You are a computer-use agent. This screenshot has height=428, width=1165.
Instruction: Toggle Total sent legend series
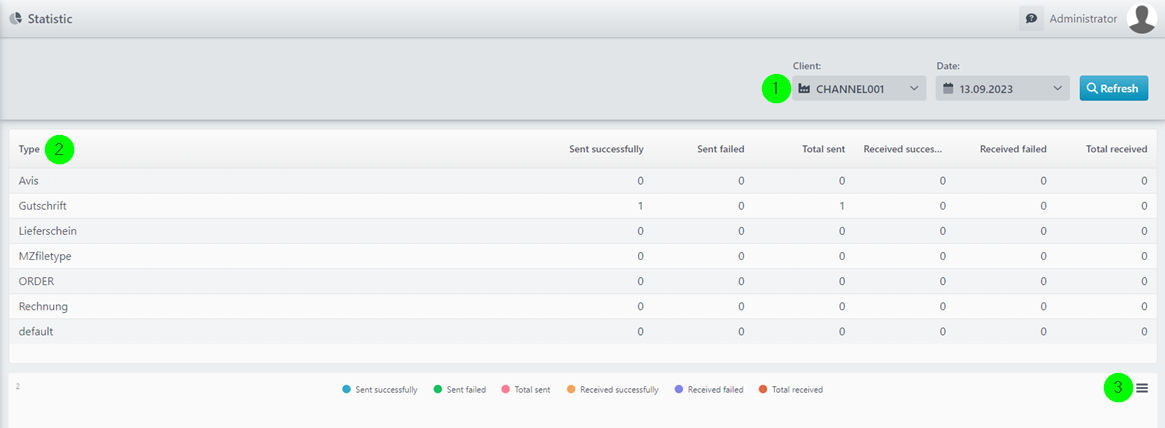click(526, 389)
